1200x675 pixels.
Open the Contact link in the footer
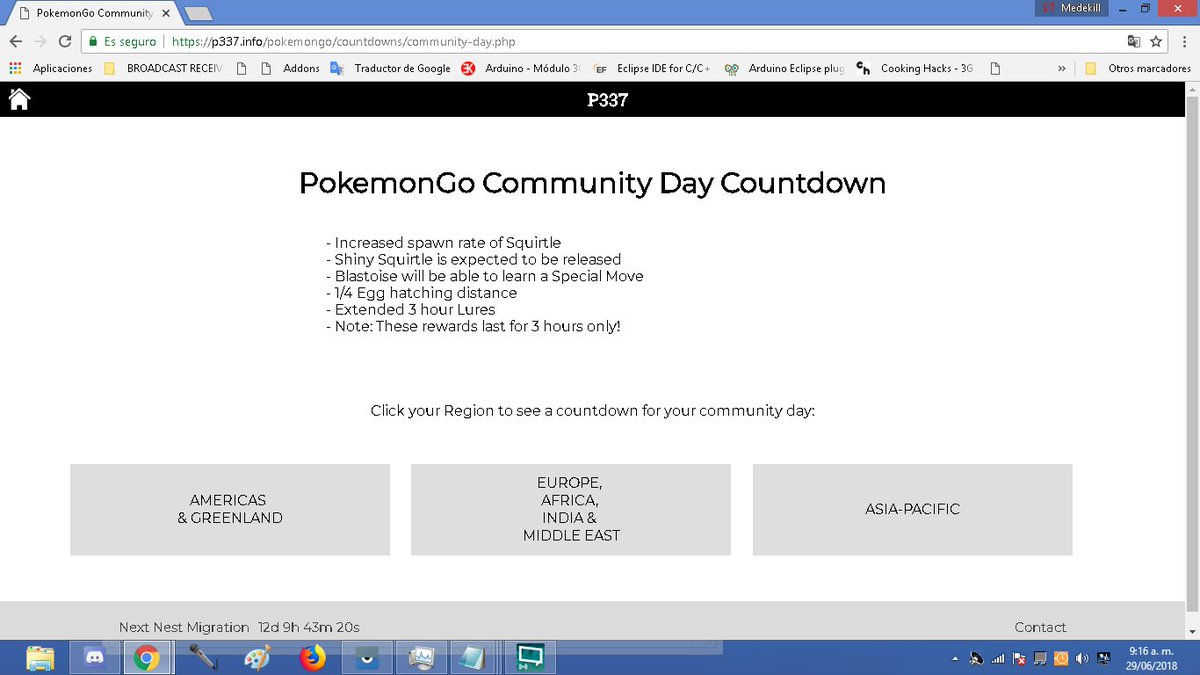tap(1040, 627)
